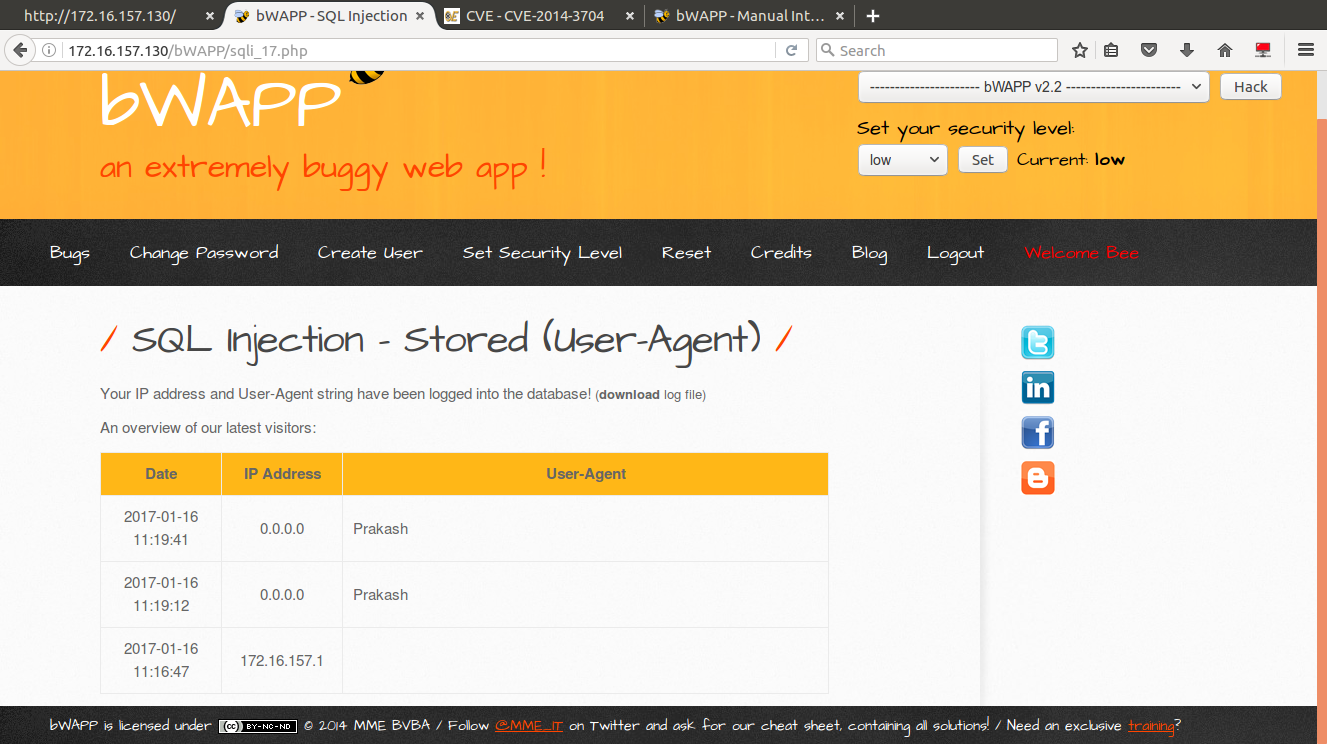Open the security level dropdown showing low

pyautogui.click(x=902, y=159)
